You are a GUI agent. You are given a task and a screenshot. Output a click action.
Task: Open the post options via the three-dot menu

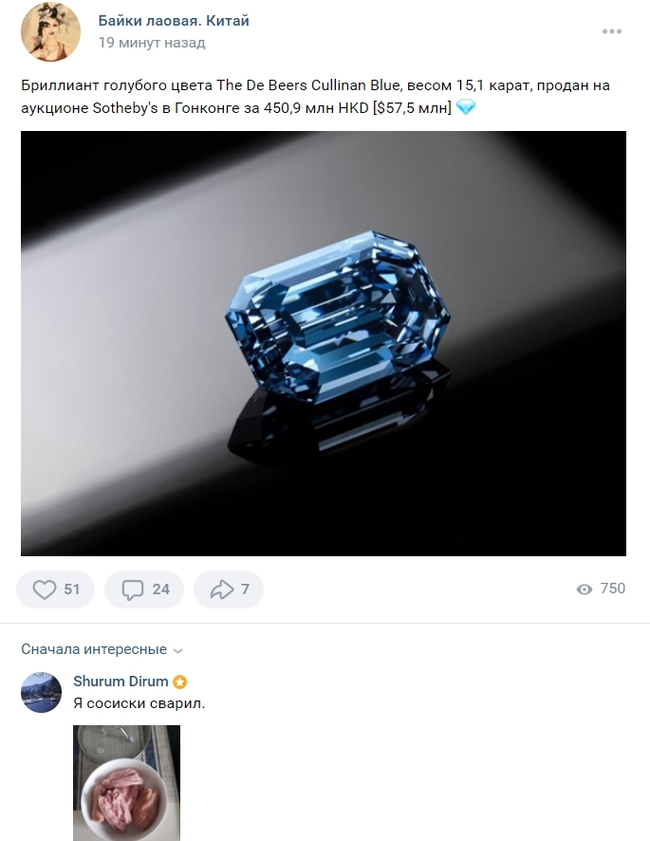(x=611, y=31)
